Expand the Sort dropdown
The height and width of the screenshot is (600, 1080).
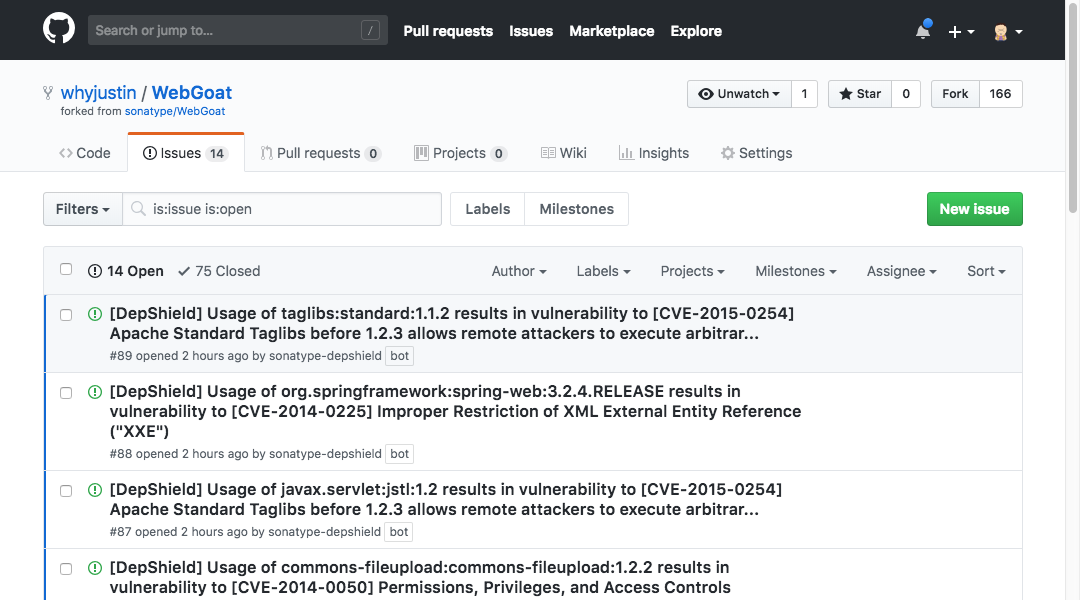[986, 271]
